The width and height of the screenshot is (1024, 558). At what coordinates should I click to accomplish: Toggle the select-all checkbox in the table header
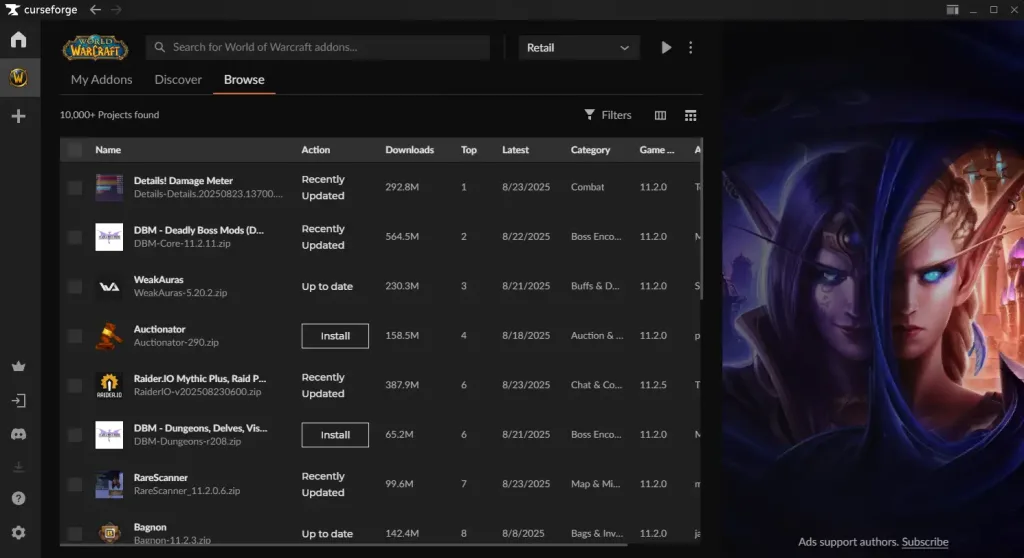point(75,150)
